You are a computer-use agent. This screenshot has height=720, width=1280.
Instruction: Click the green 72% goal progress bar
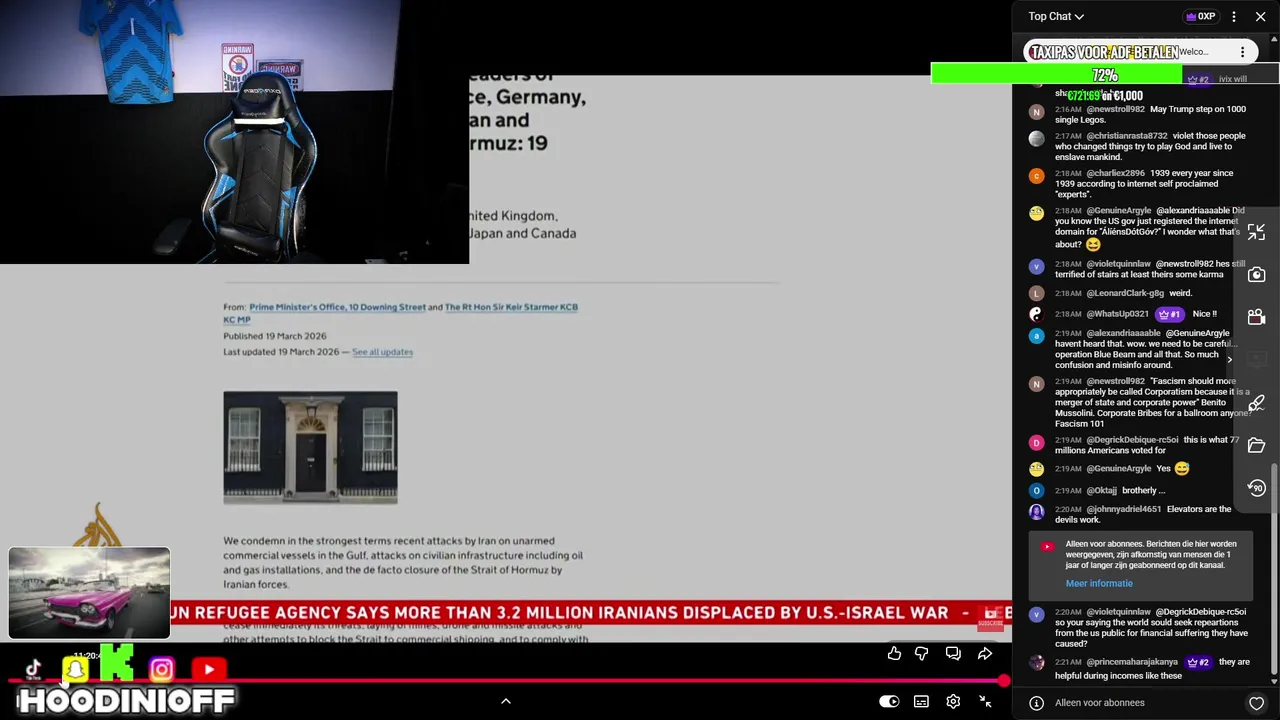coord(1057,75)
